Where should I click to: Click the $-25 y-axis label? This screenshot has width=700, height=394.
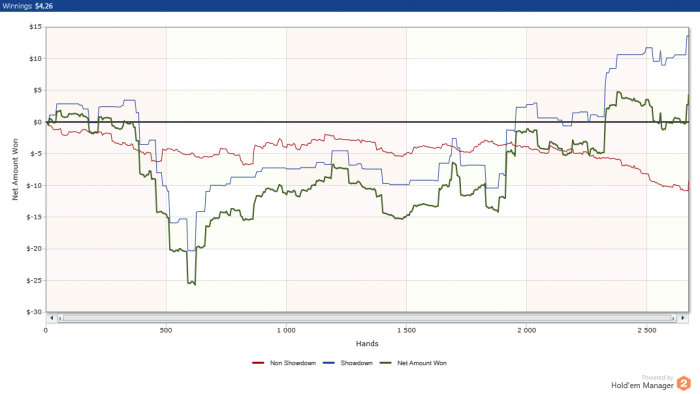34,280
